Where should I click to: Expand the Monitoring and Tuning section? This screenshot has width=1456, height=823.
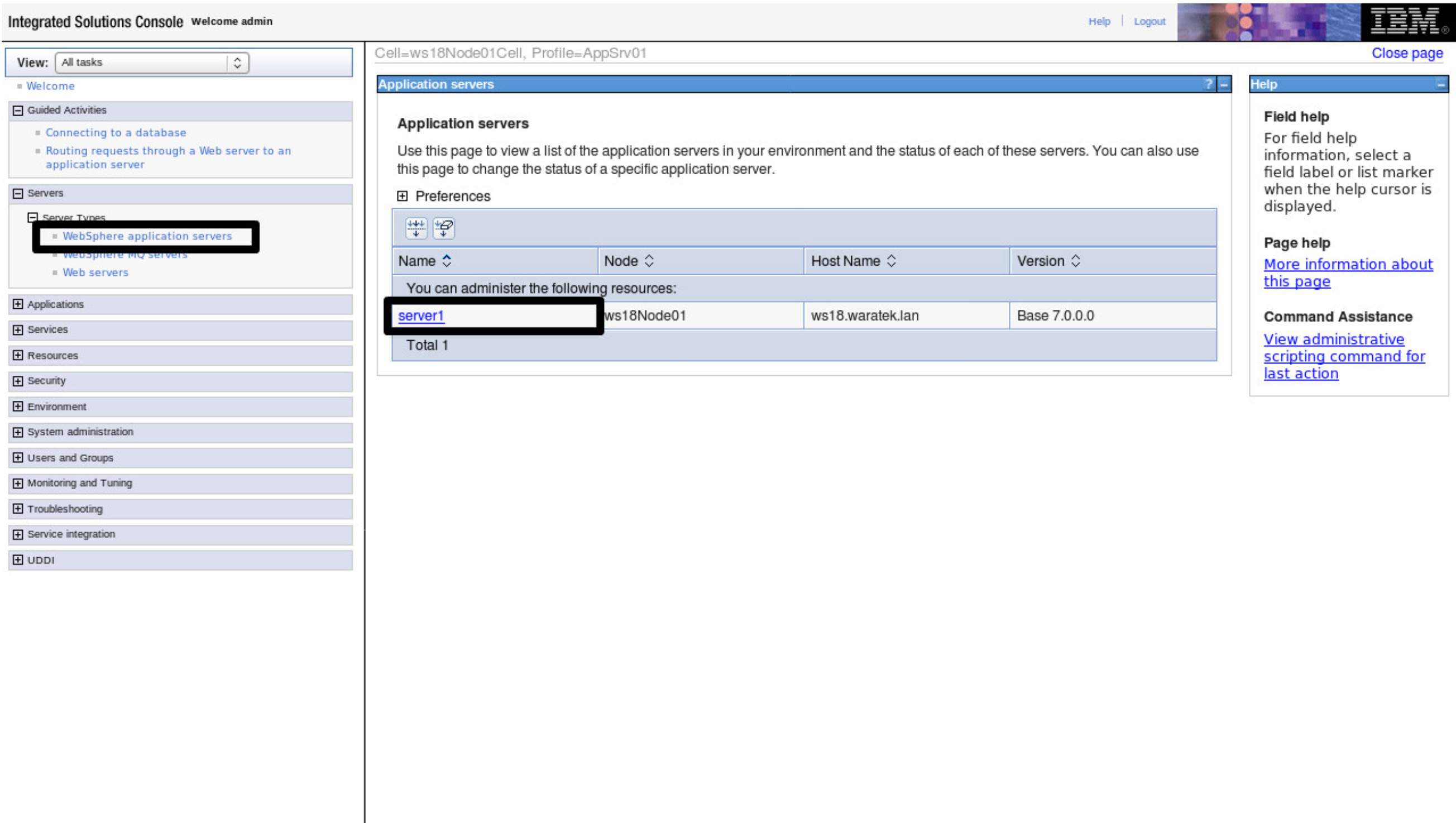(18, 484)
